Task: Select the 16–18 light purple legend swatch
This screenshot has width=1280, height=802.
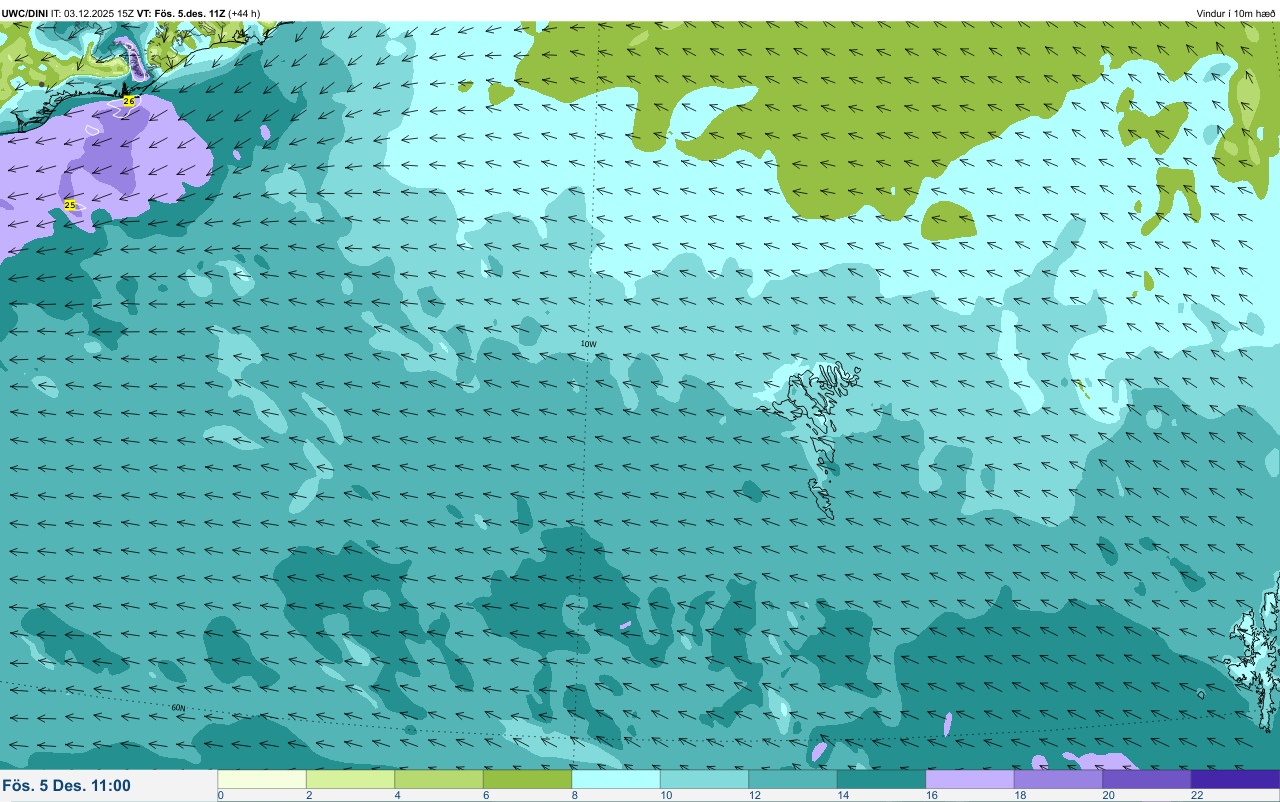Action: (x=970, y=779)
